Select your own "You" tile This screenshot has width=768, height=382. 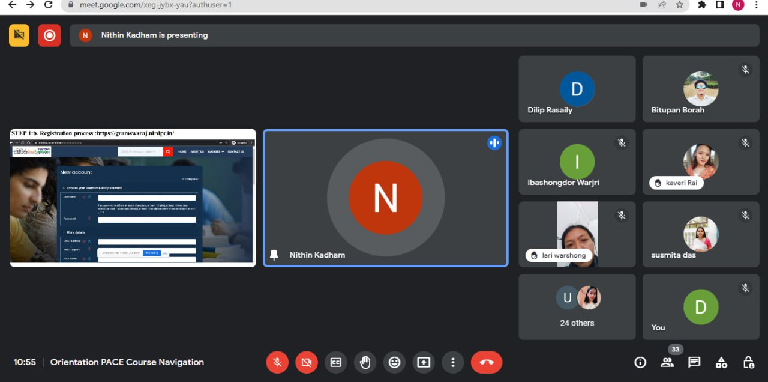pyautogui.click(x=701, y=307)
